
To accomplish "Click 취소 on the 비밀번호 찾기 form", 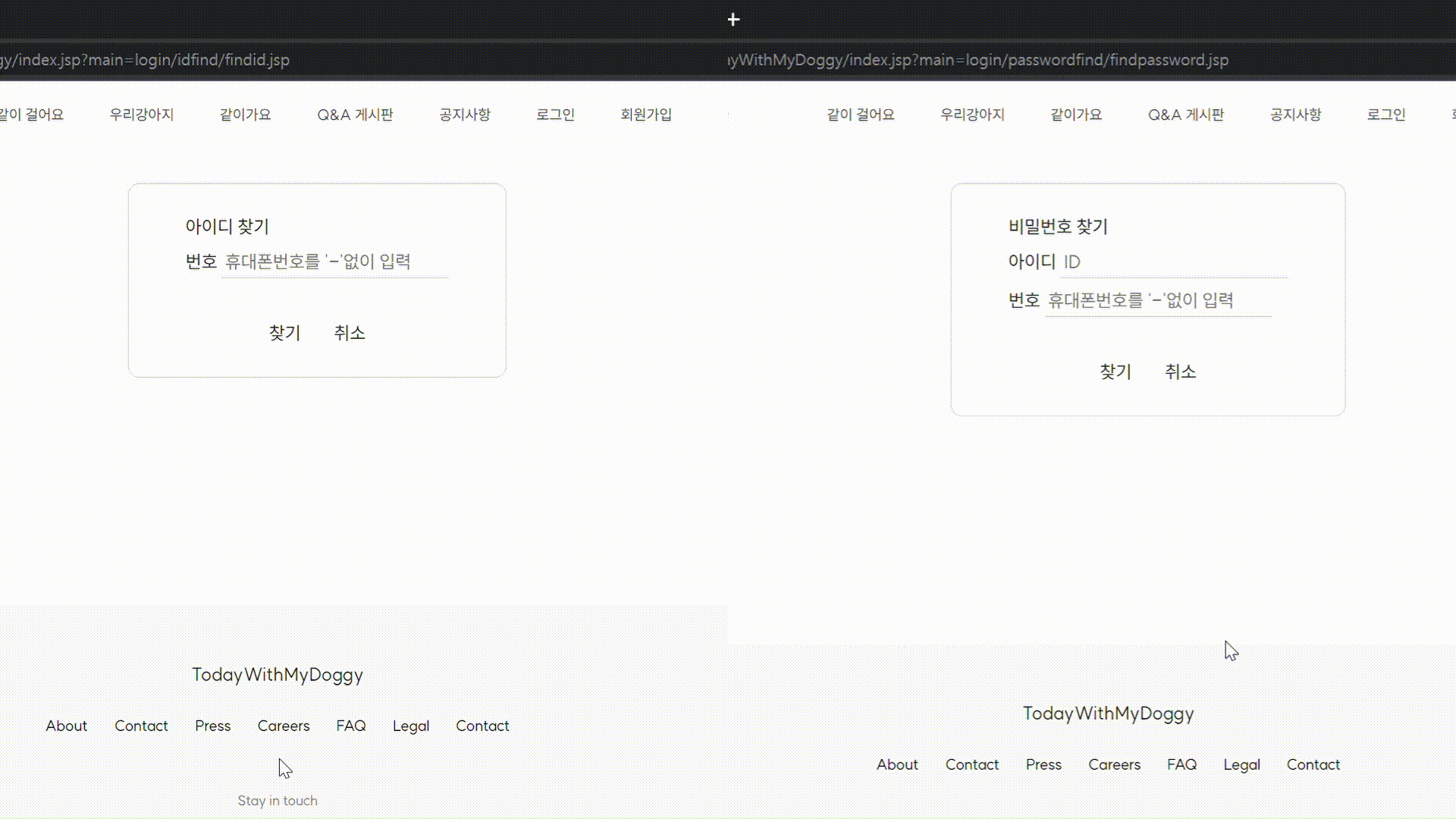I will tap(1181, 372).
